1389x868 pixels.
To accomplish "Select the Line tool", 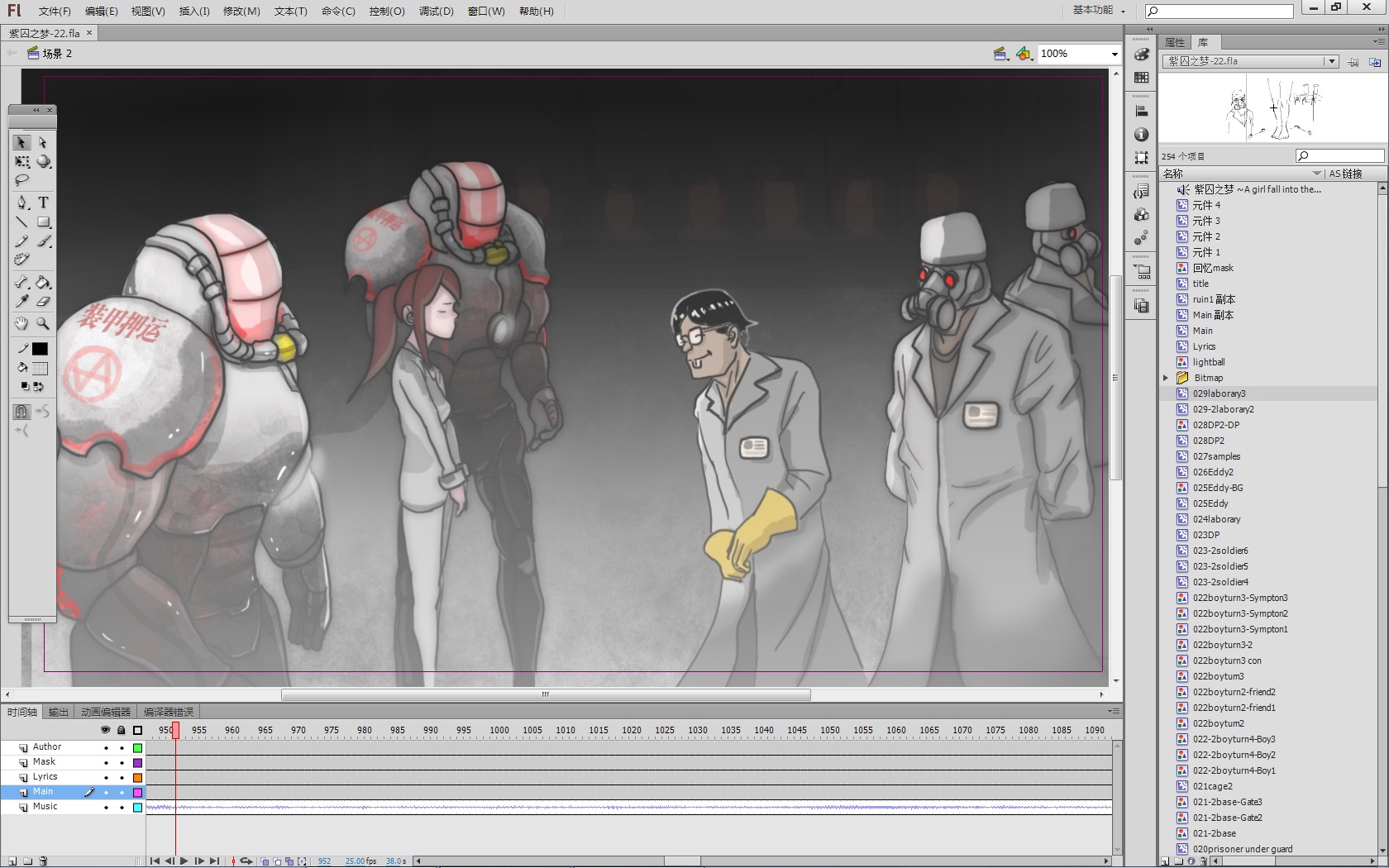I will [21, 222].
